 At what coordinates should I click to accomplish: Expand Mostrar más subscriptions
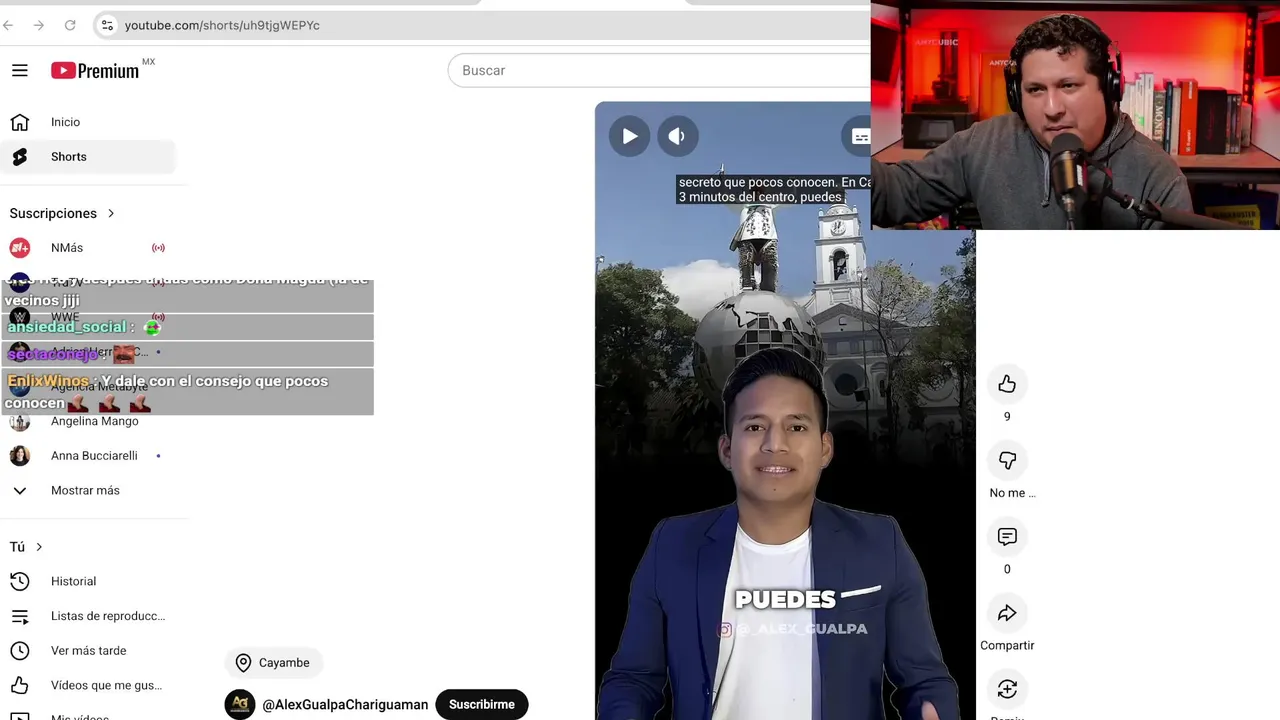88,490
